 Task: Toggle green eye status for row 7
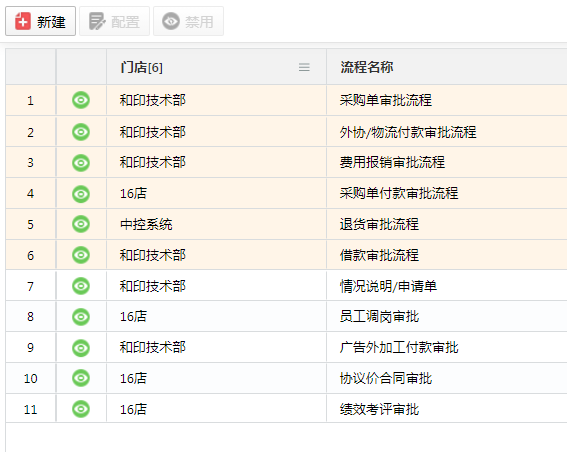81,286
